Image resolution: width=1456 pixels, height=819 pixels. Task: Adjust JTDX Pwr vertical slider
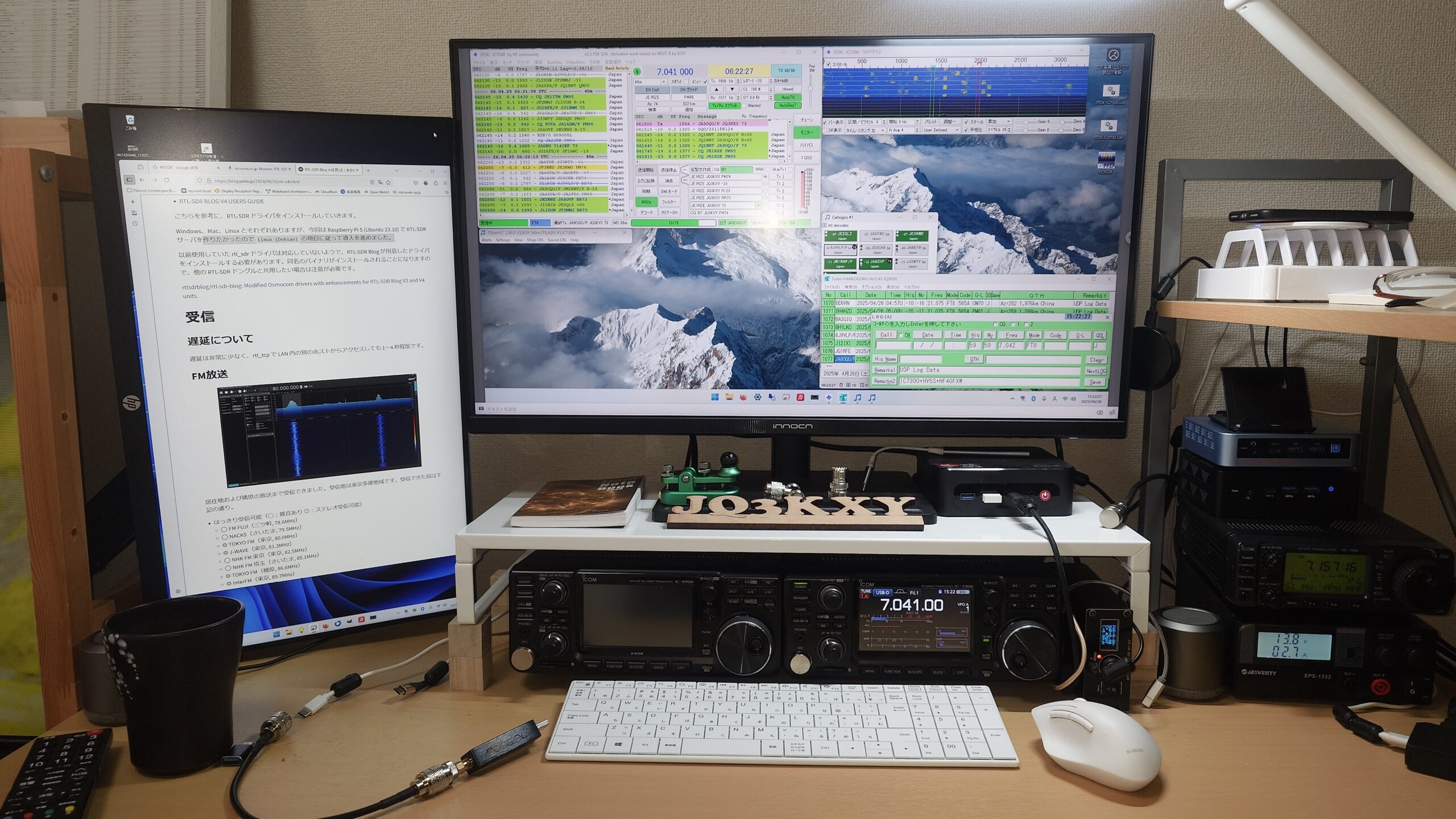pyautogui.click(x=810, y=88)
